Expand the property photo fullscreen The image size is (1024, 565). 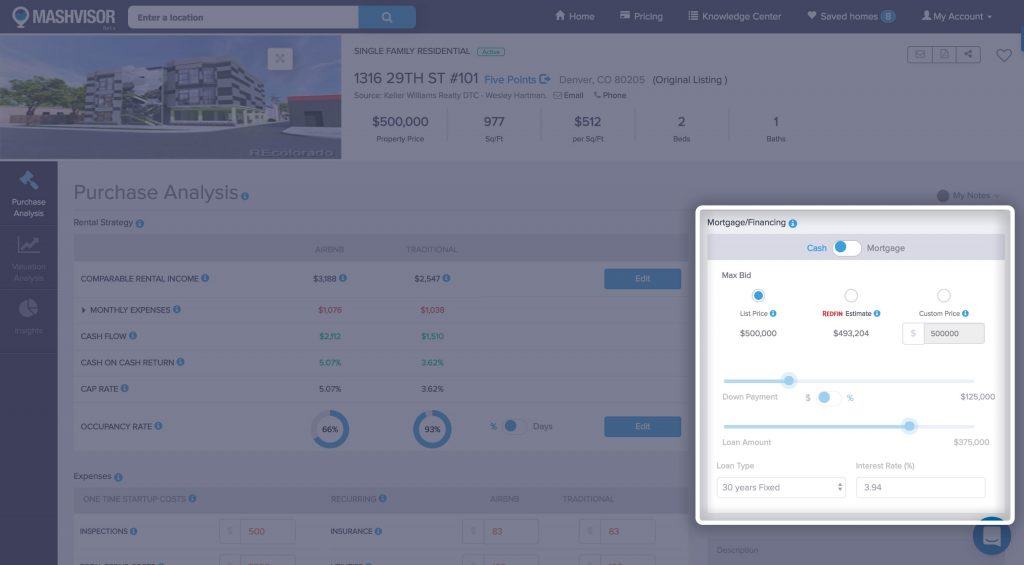coord(280,59)
